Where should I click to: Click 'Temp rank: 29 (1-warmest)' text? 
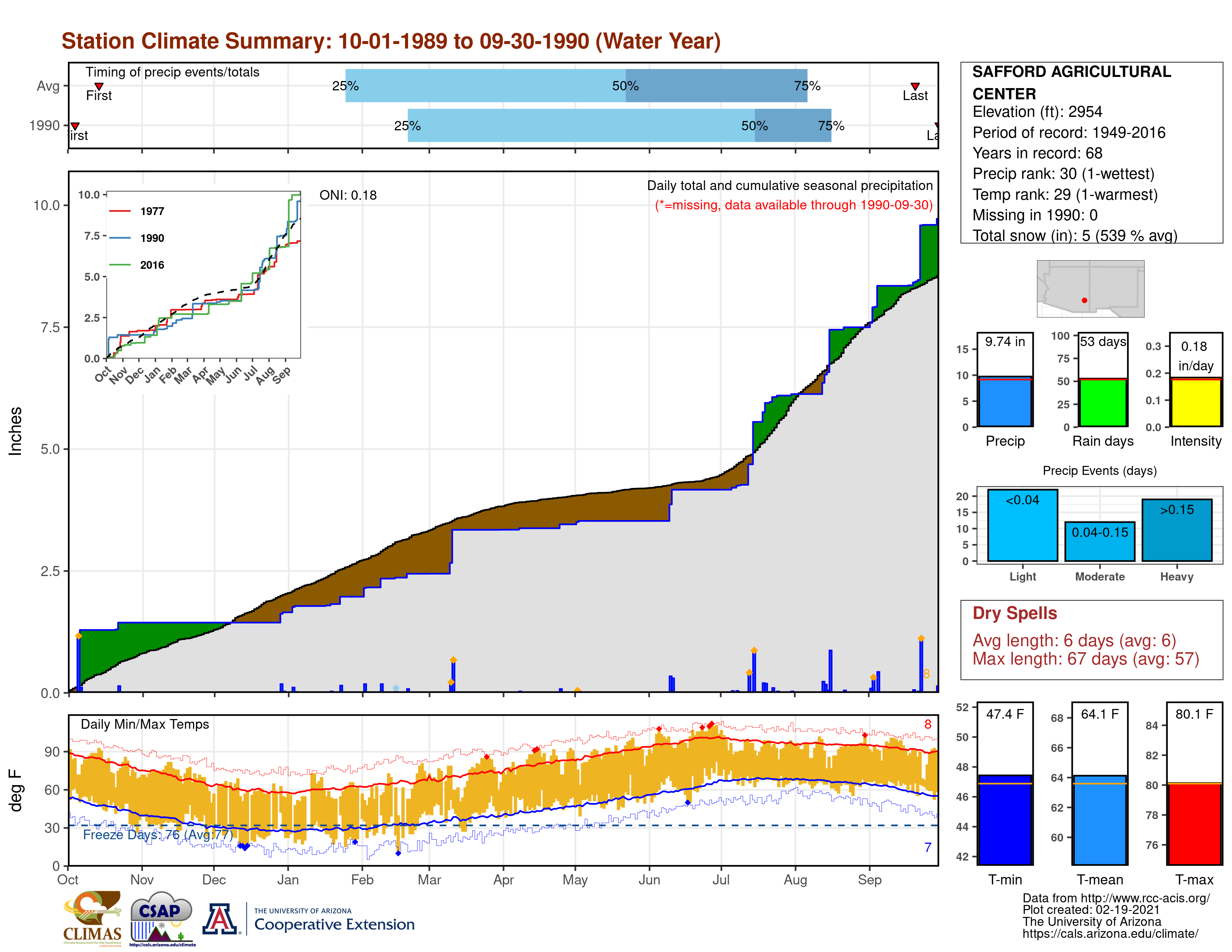click(x=1064, y=195)
